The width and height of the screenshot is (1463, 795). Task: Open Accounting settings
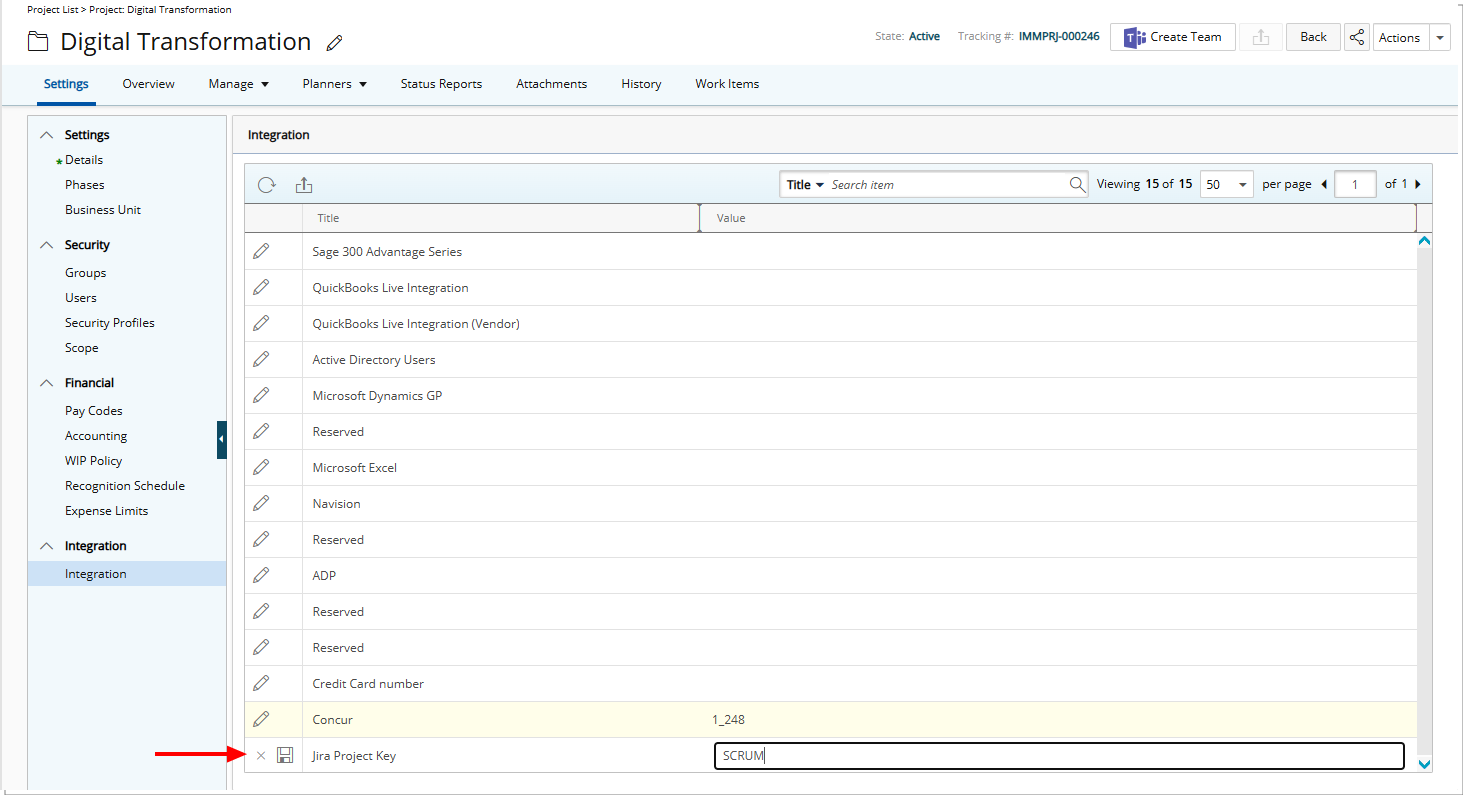(x=96, y=436)
